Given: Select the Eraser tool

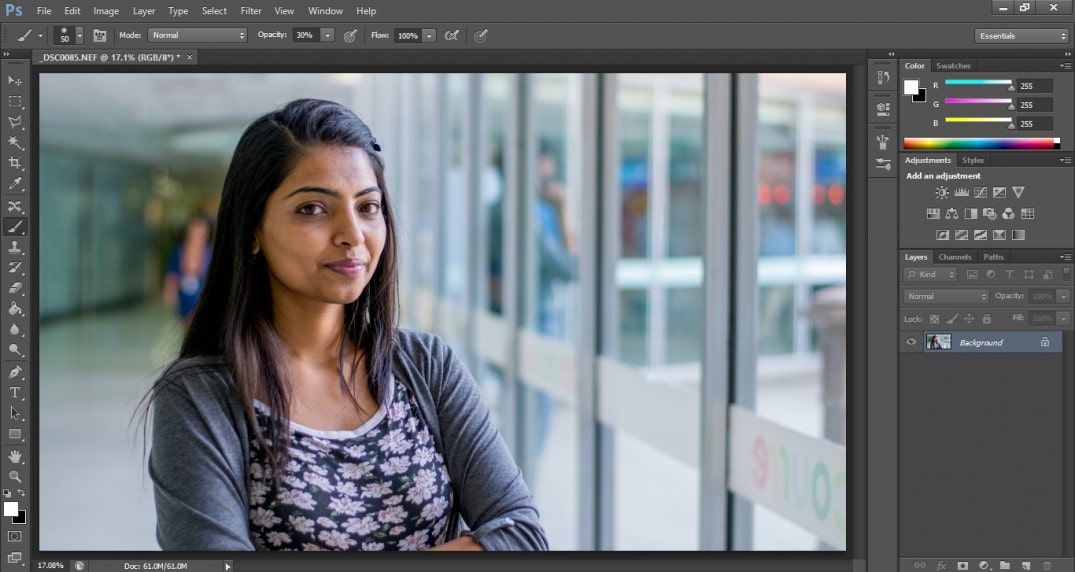Looking at the screenshot, I should click(14, 288).
